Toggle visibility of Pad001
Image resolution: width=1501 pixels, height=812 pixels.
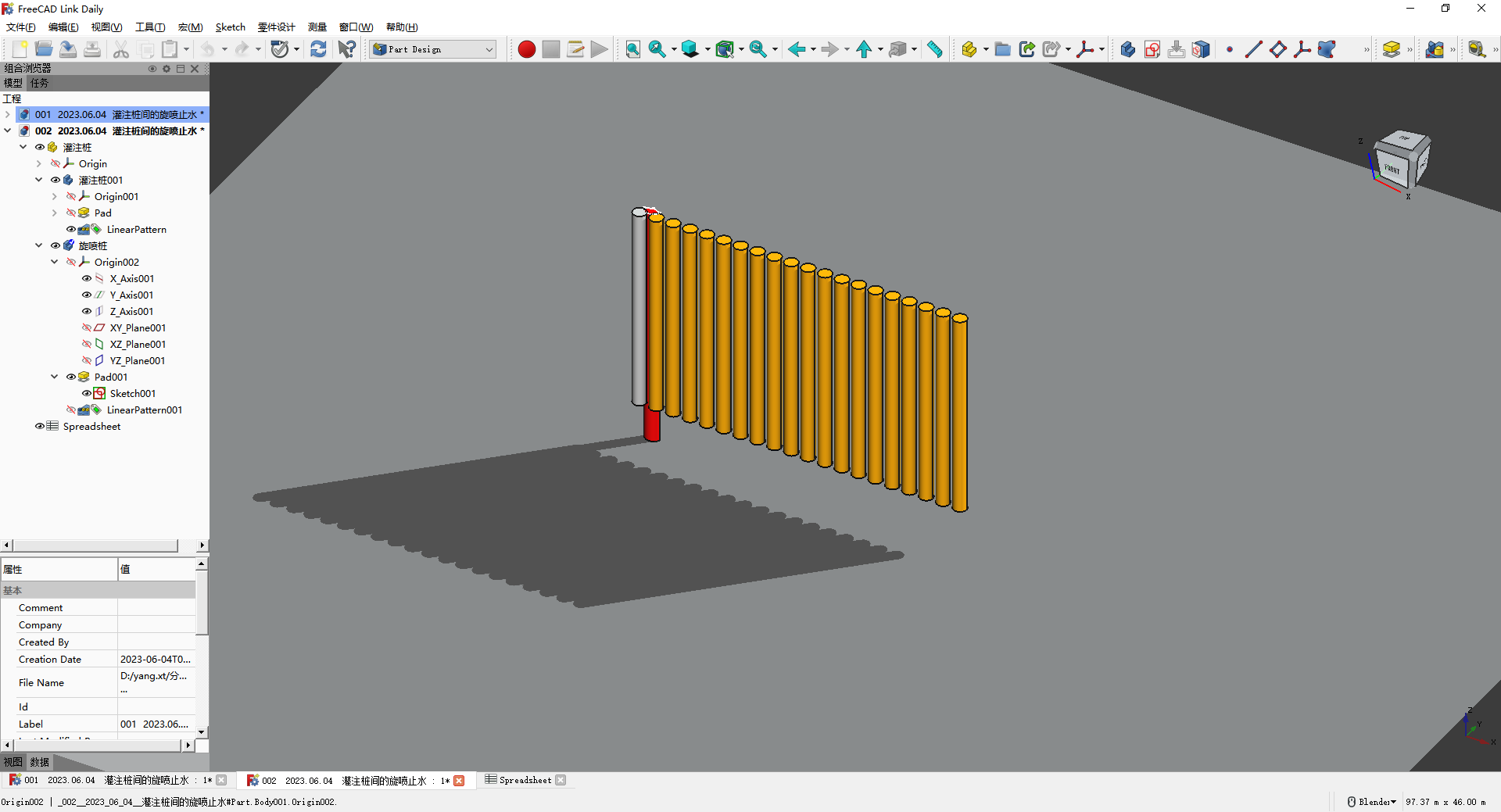pos(71,377)
